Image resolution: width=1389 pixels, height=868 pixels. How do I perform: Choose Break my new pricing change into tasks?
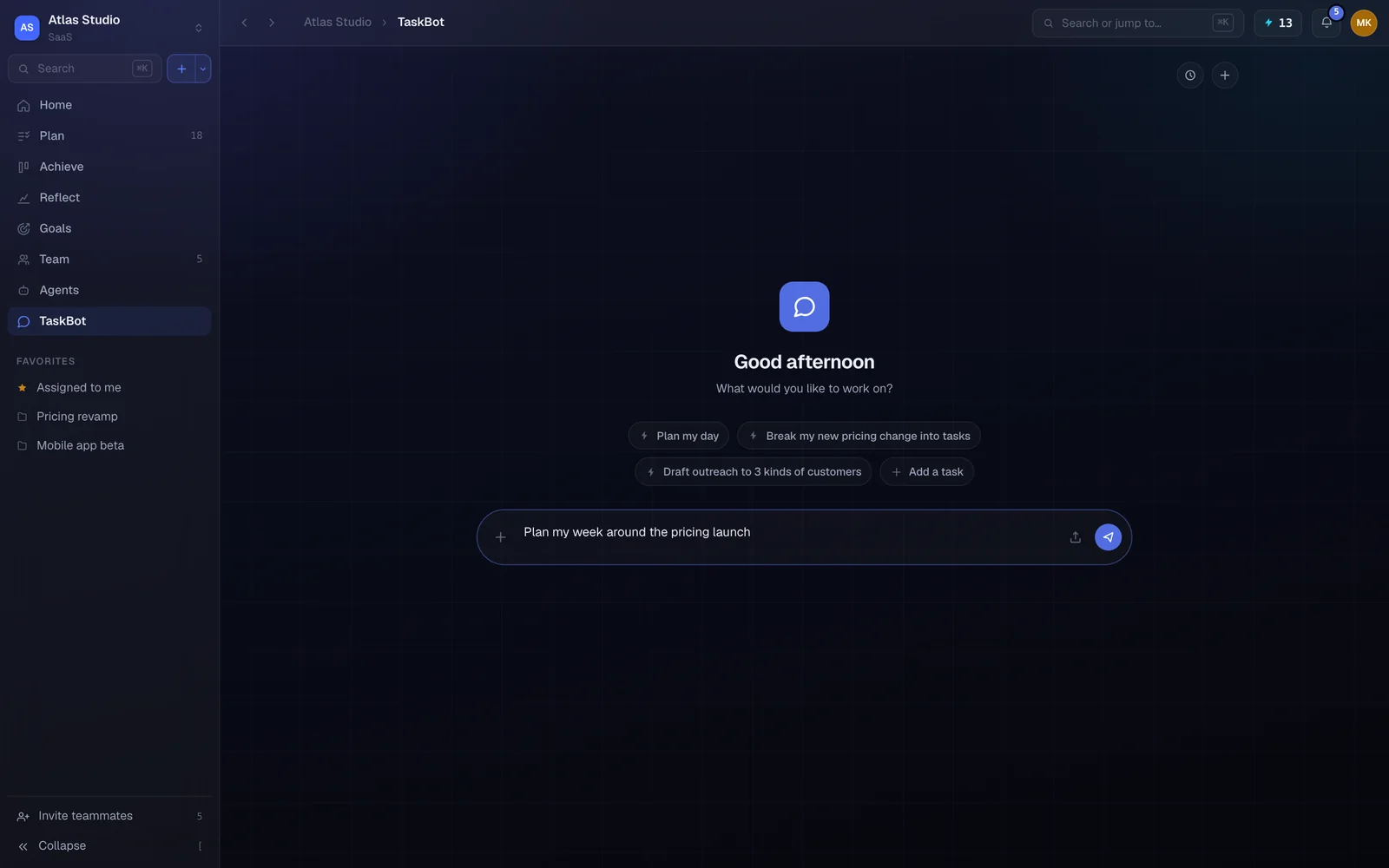859,436
